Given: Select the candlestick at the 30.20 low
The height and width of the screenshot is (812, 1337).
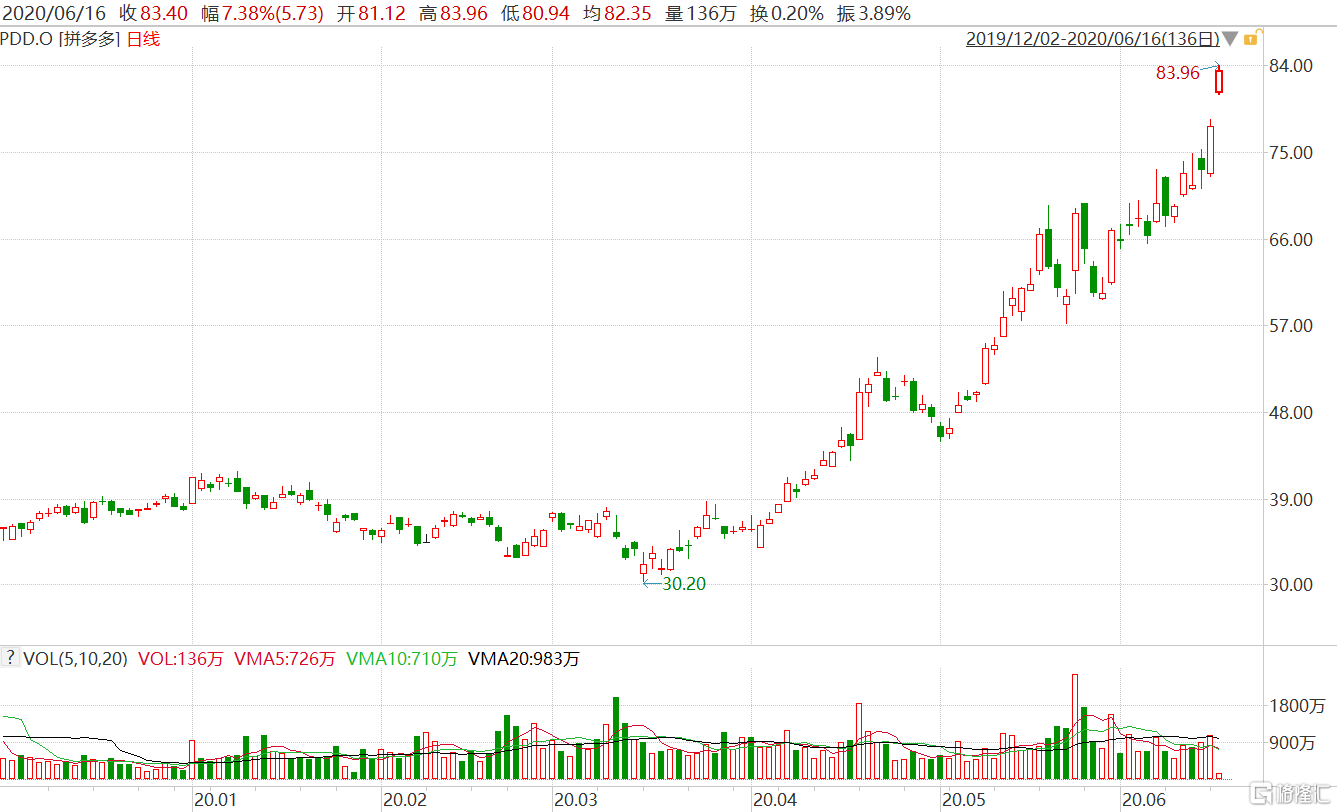Looking at the screenshot, I should (643, 567).
